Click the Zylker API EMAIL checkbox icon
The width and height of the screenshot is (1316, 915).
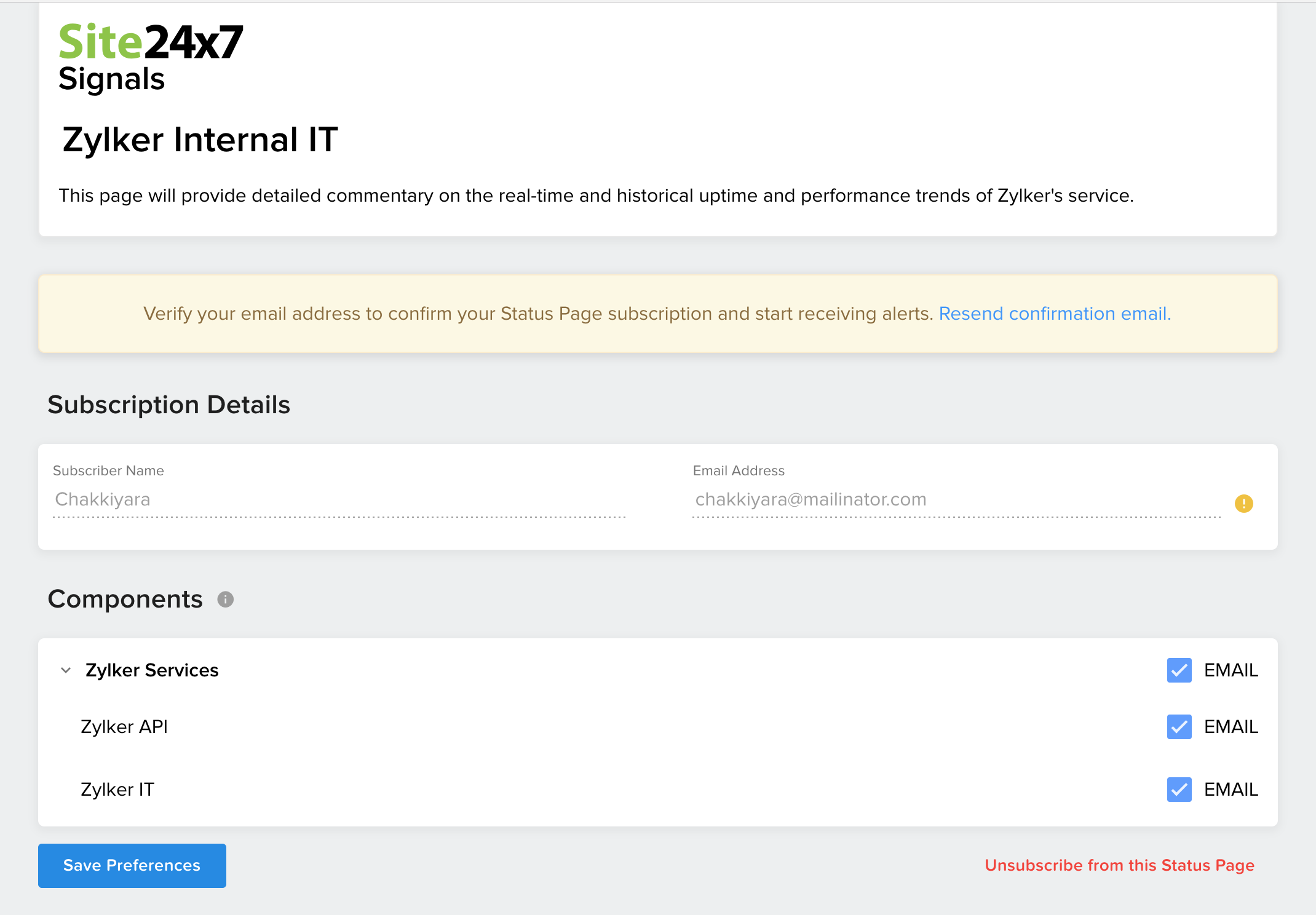(1178, 726)
